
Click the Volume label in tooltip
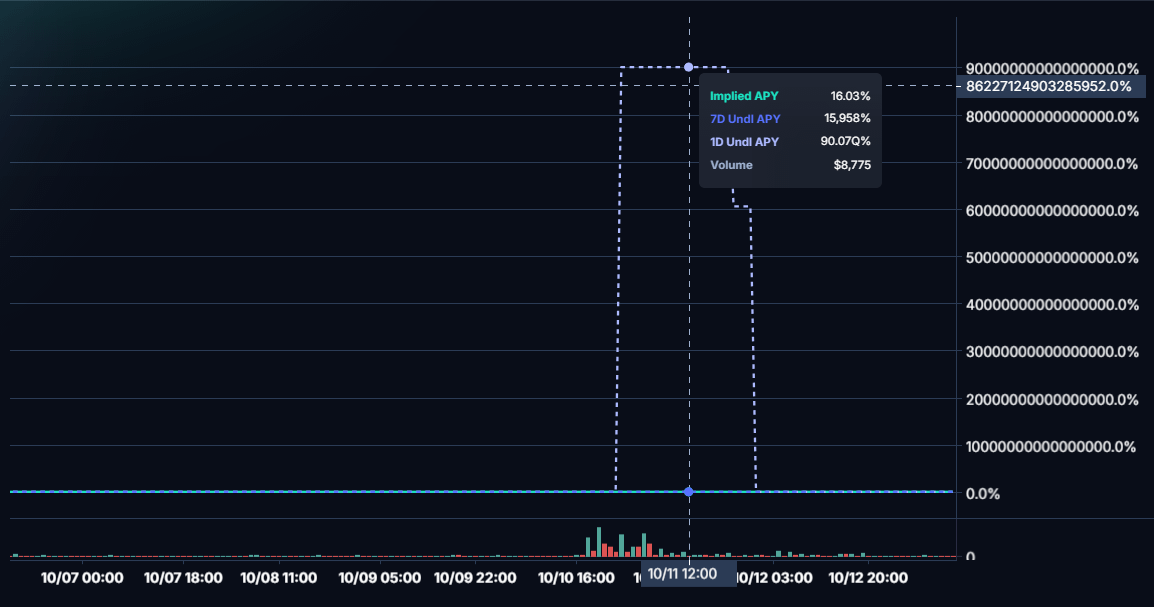(731, 165)
